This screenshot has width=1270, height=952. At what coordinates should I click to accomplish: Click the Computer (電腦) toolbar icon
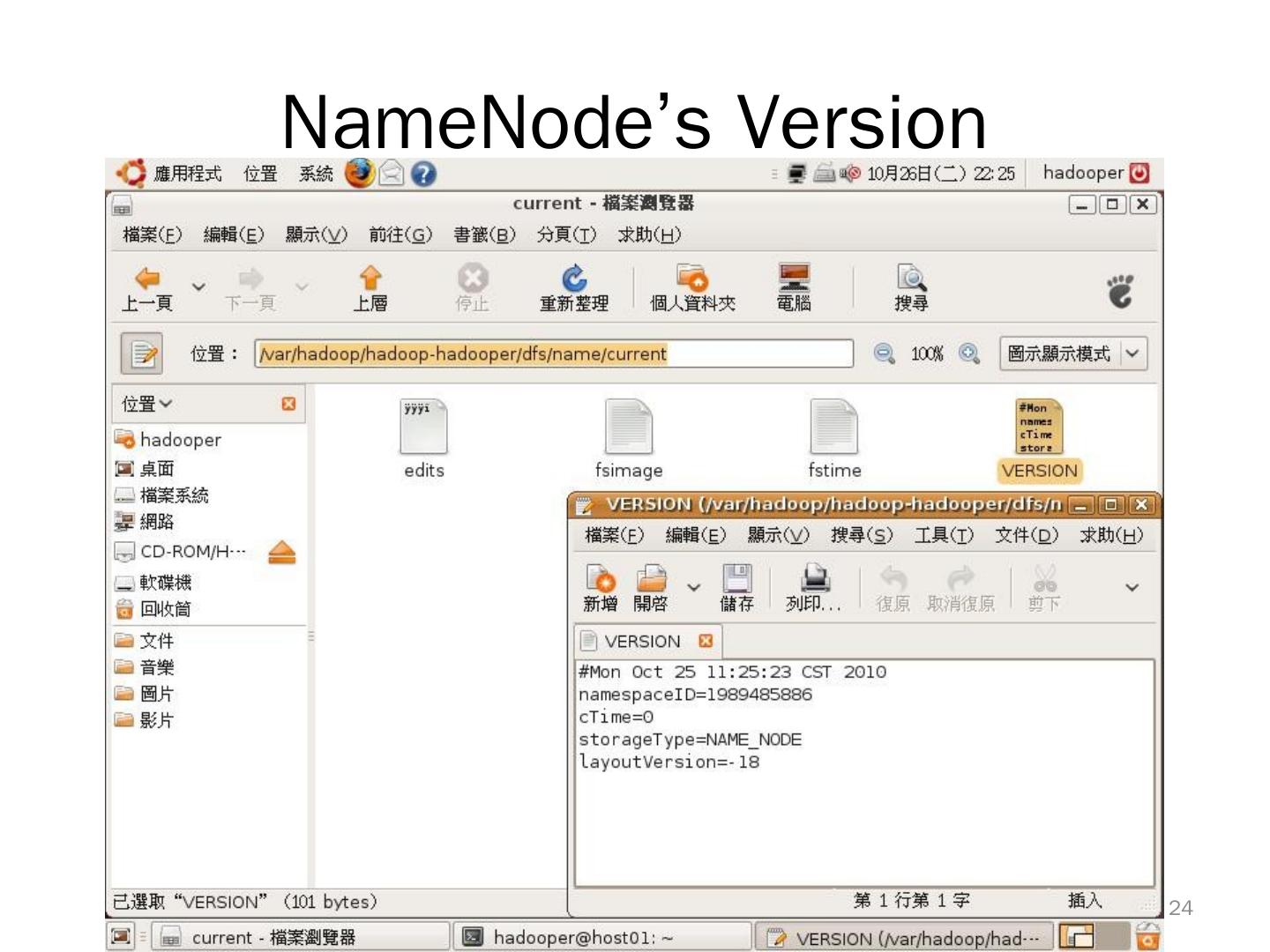coord(794,279)
